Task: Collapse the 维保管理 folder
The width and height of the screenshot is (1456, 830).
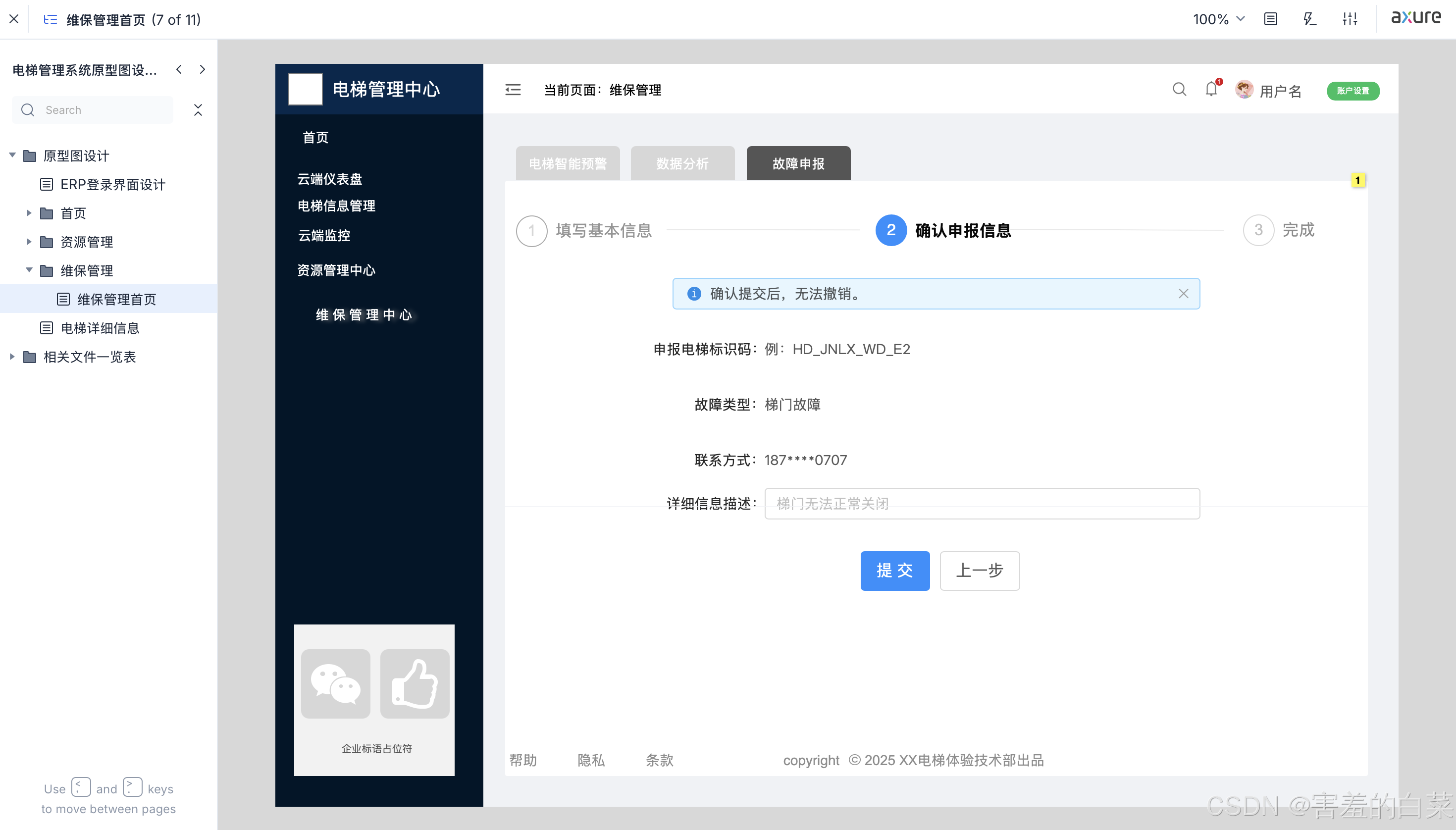Action: pos(29,270)
